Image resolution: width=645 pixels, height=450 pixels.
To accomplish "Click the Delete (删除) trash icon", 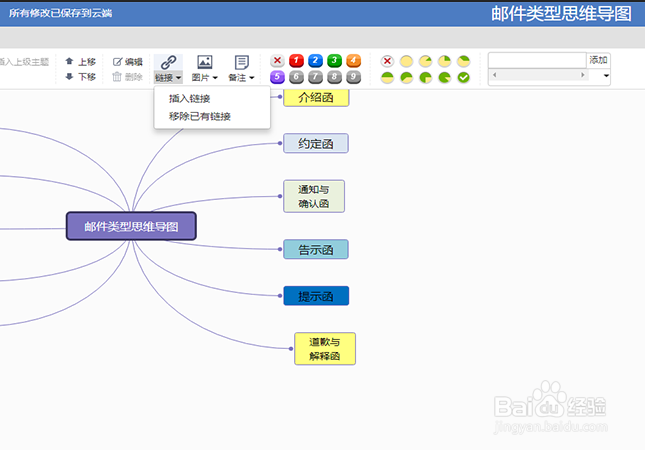I will [117, 77].
